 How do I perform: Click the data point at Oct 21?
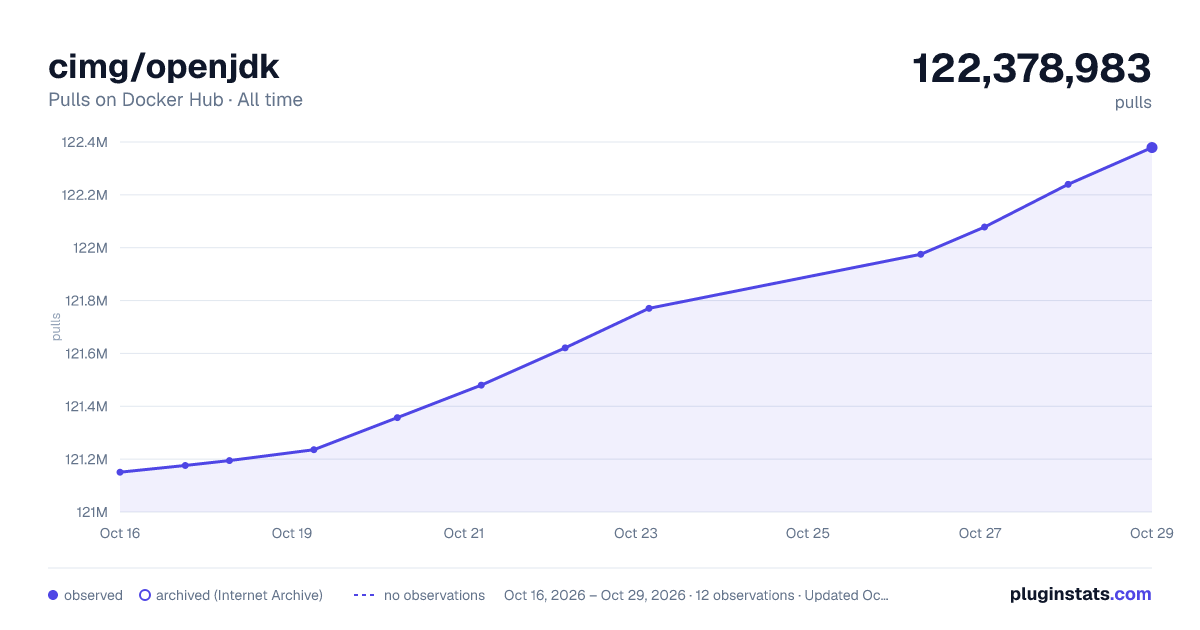[x=481, y=385]
